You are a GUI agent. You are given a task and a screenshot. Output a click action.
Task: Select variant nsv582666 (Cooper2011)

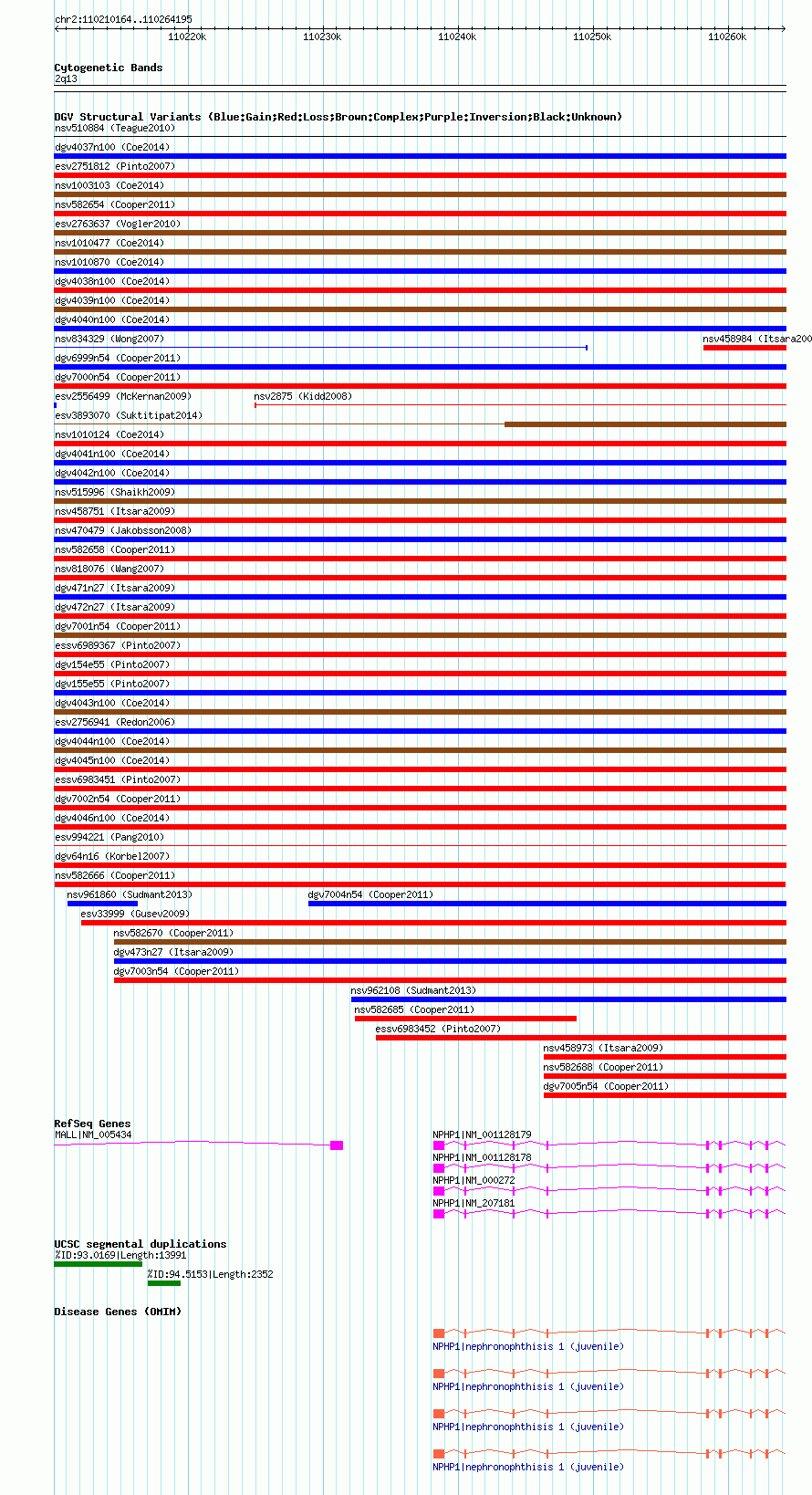tap(115, 875)
